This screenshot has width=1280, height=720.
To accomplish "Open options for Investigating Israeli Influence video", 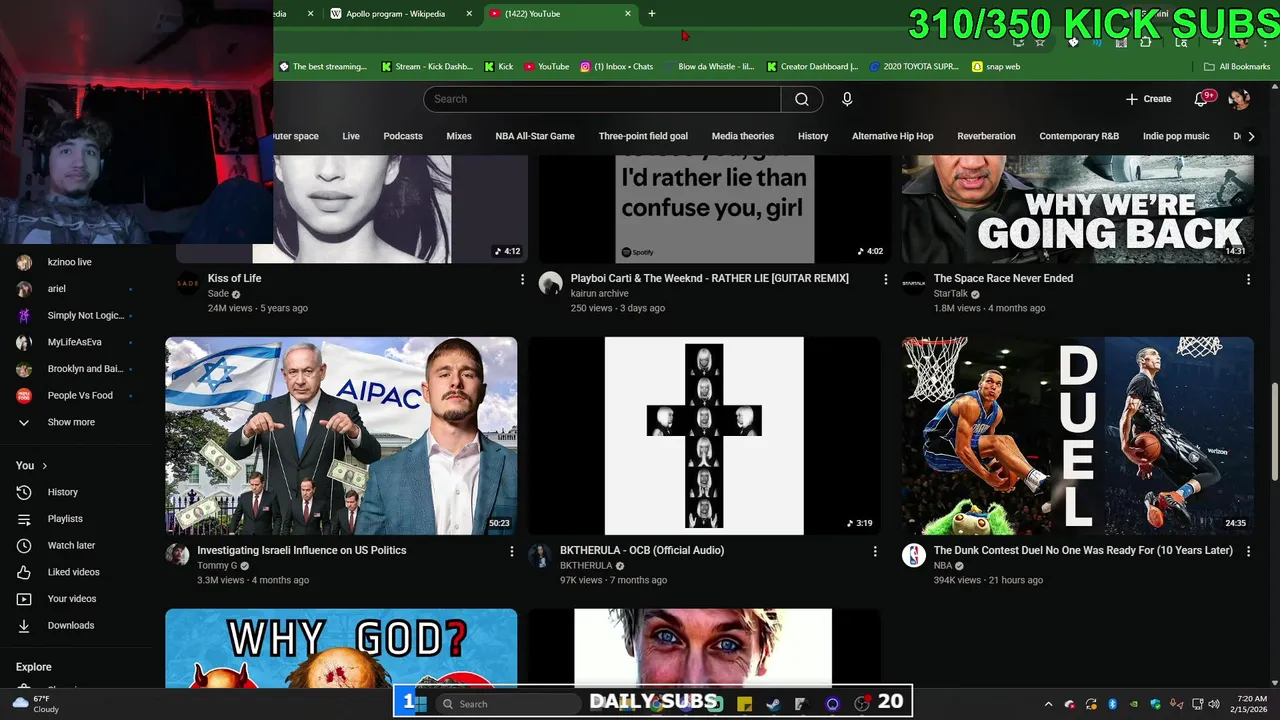I will (512, 551).
